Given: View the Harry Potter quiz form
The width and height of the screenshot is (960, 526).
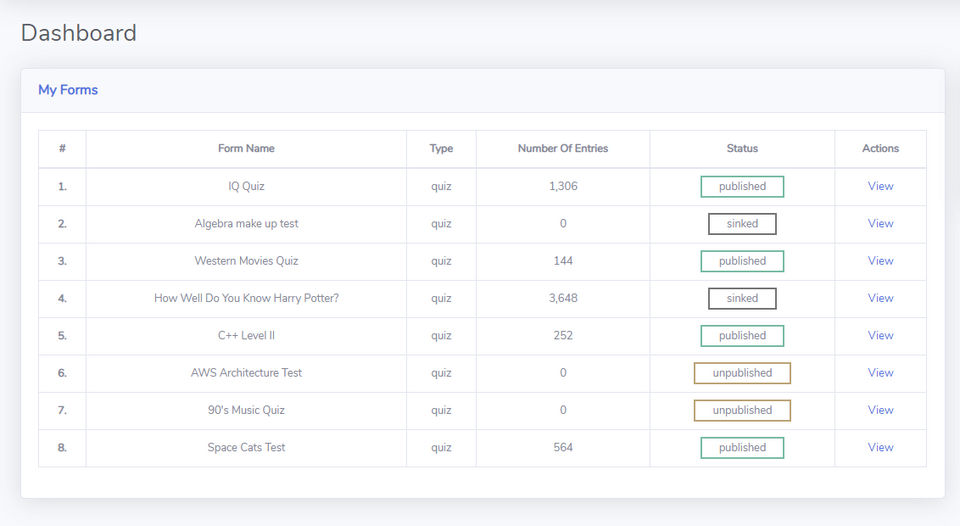Looking at the screenshot, I should point(880,298).
